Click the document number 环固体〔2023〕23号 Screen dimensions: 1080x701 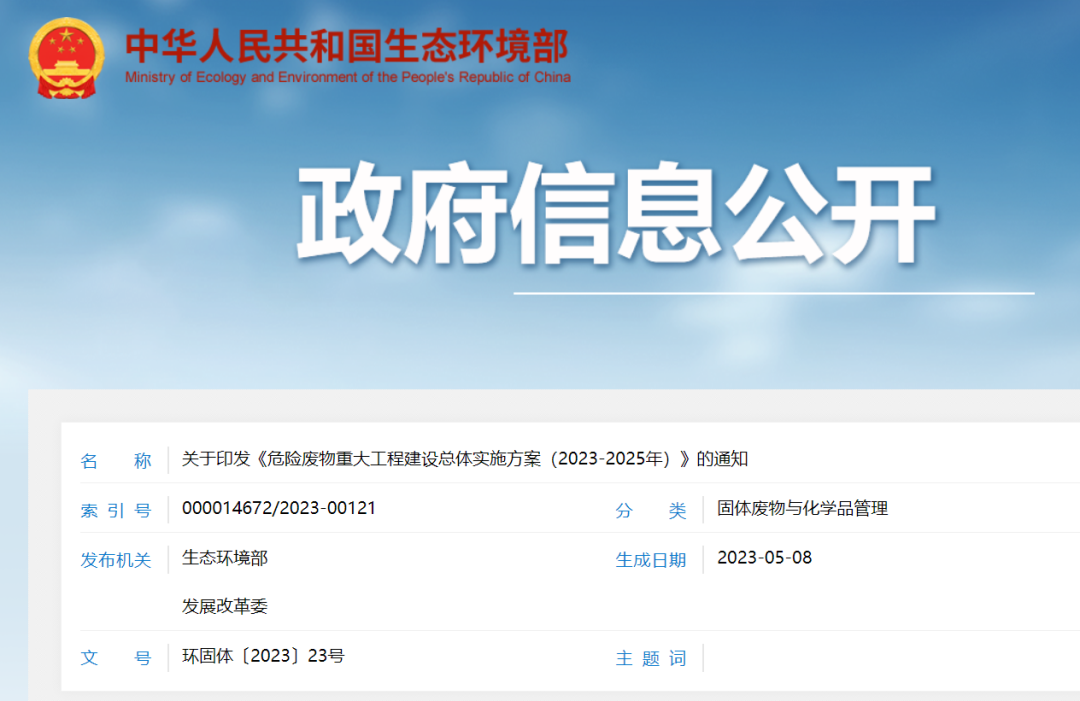click(x=263, y=656)
